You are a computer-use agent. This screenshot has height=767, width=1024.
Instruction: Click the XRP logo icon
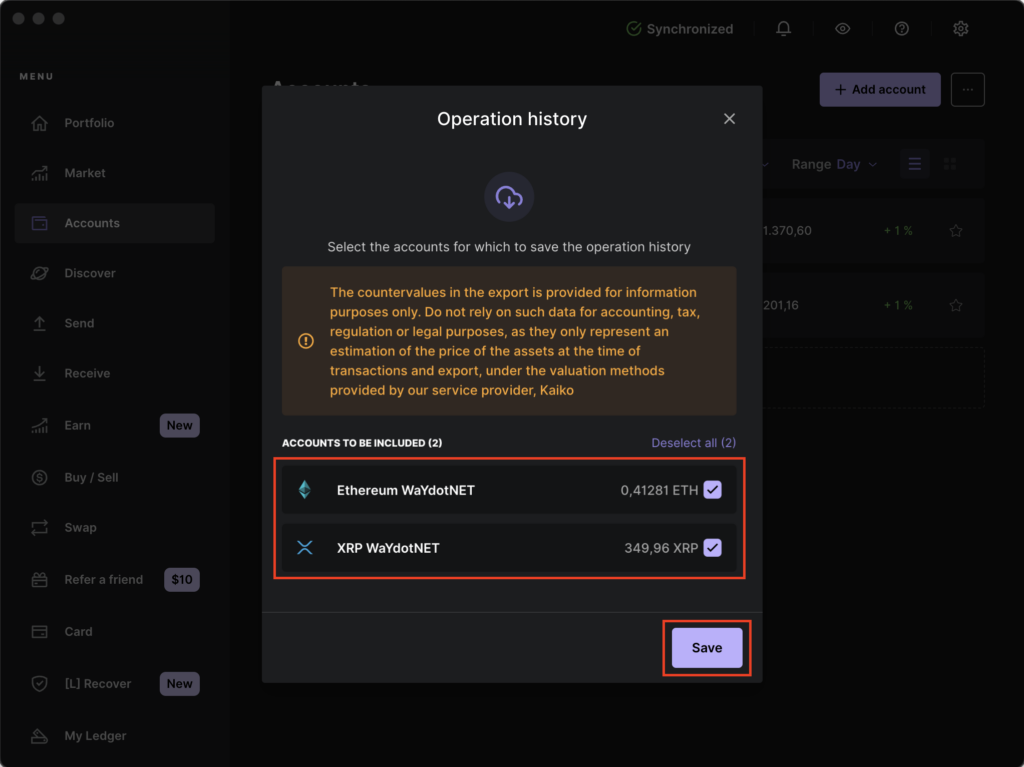pyautogui.click(x=305, y=548)
